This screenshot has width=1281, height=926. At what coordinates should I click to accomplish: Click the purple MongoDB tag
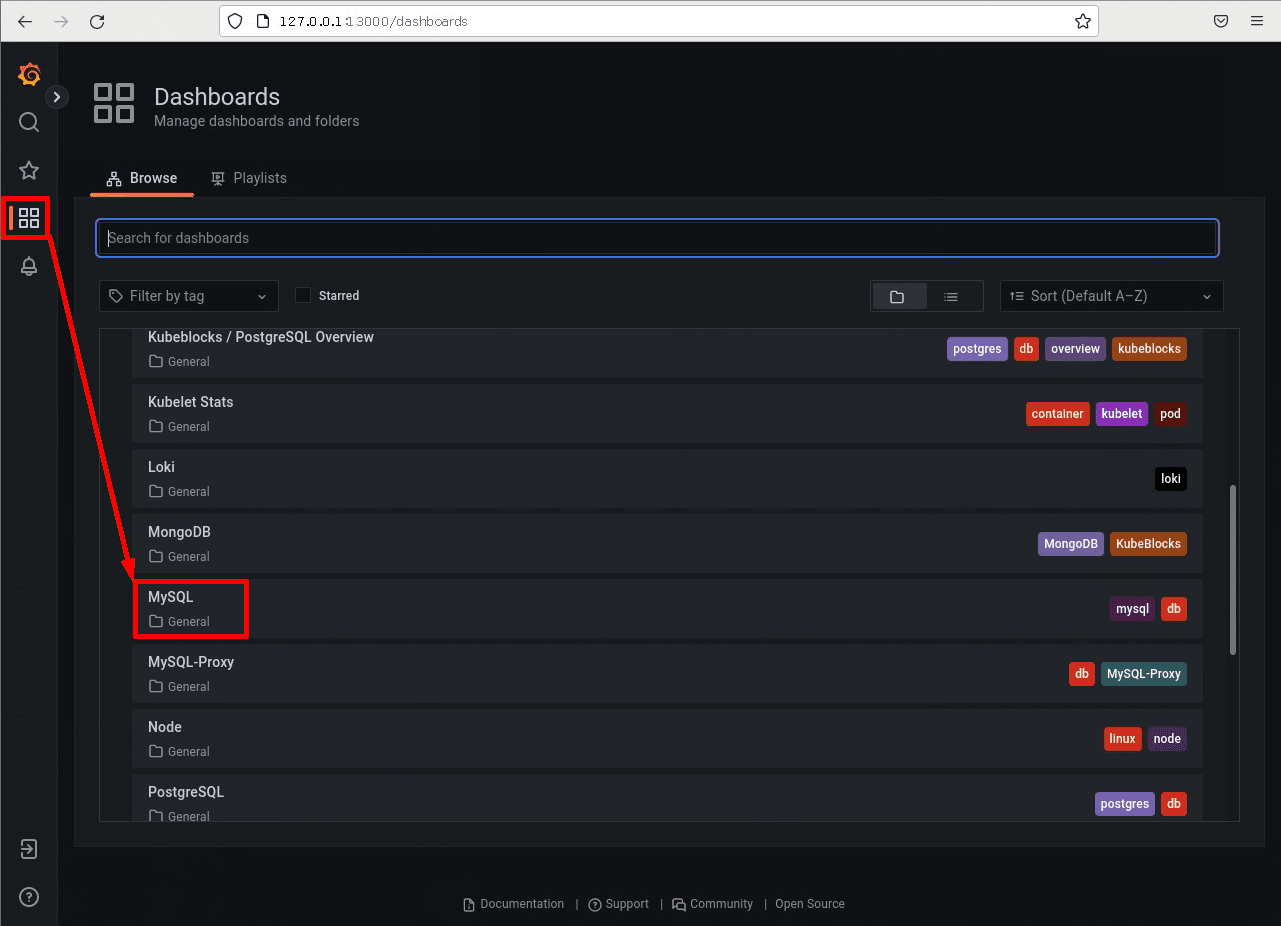click(x=1071, y=544)
